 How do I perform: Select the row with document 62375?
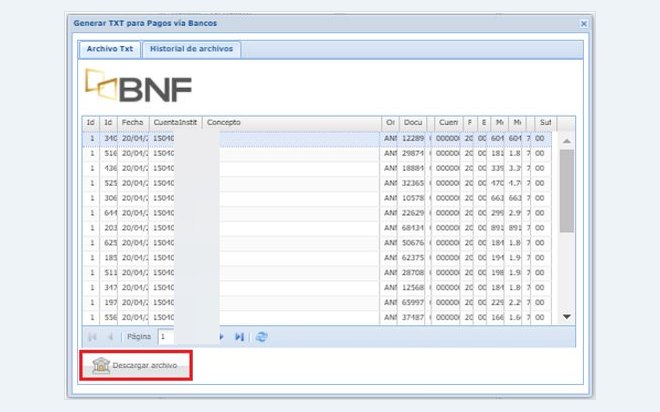pyautogui.click(x=317, y=258)
